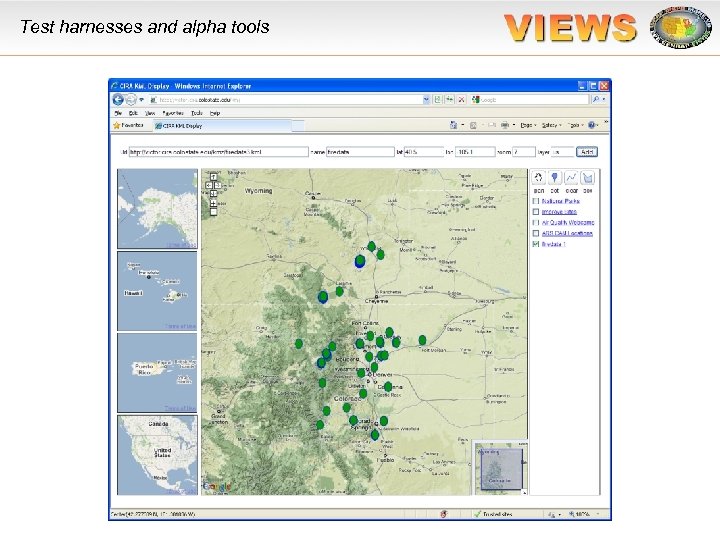
Task: Toggle the National Parks checkbox
Action: tap(535, 201)
